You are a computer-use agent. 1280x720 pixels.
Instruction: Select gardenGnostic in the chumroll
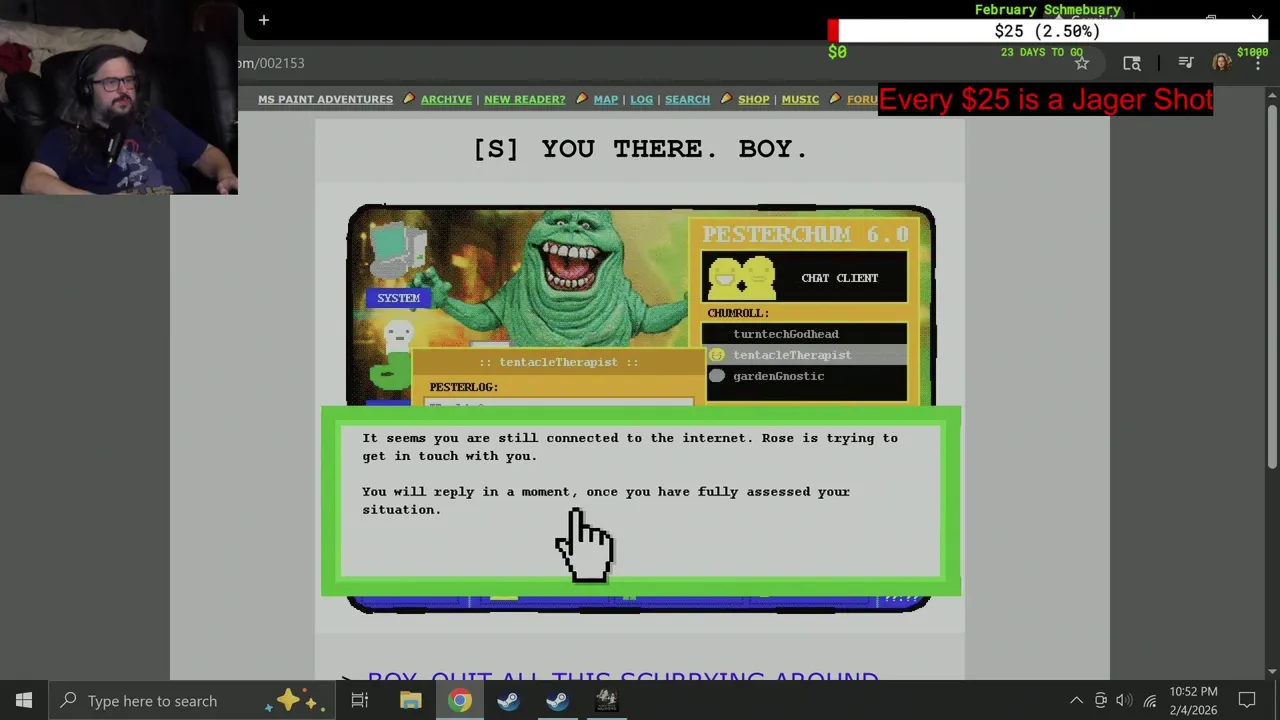click(779, 376)
